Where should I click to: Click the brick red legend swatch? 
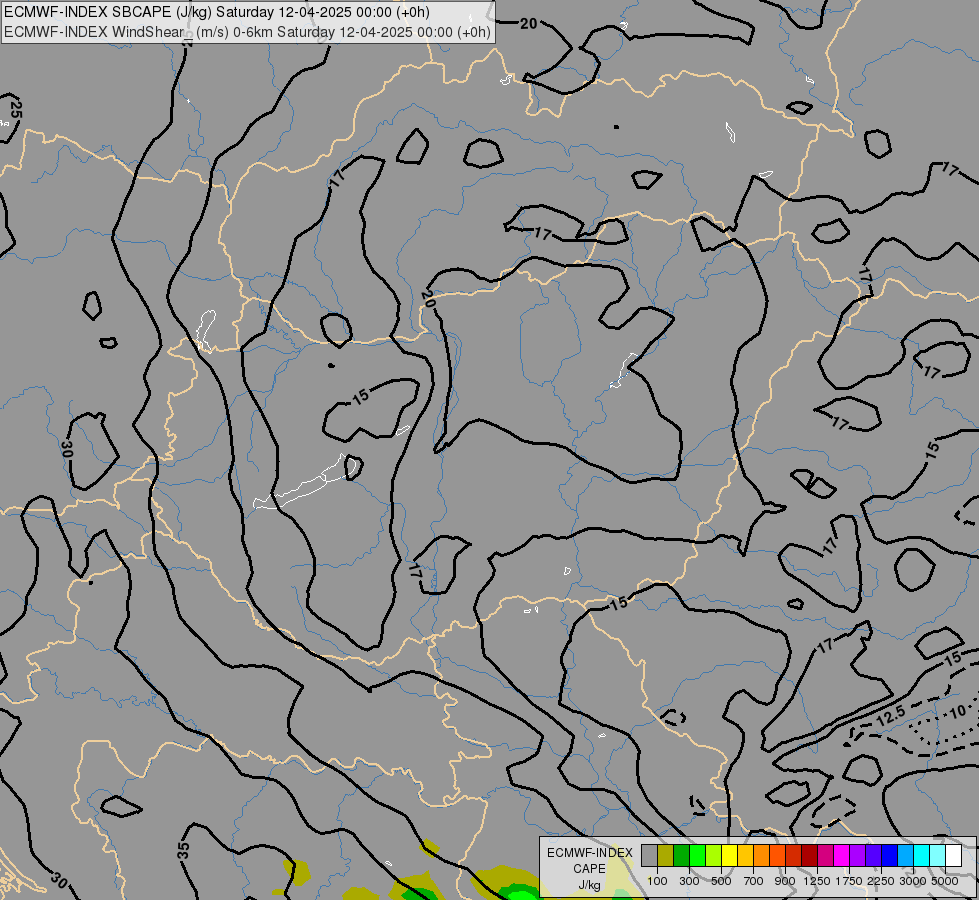click(794, 856)
